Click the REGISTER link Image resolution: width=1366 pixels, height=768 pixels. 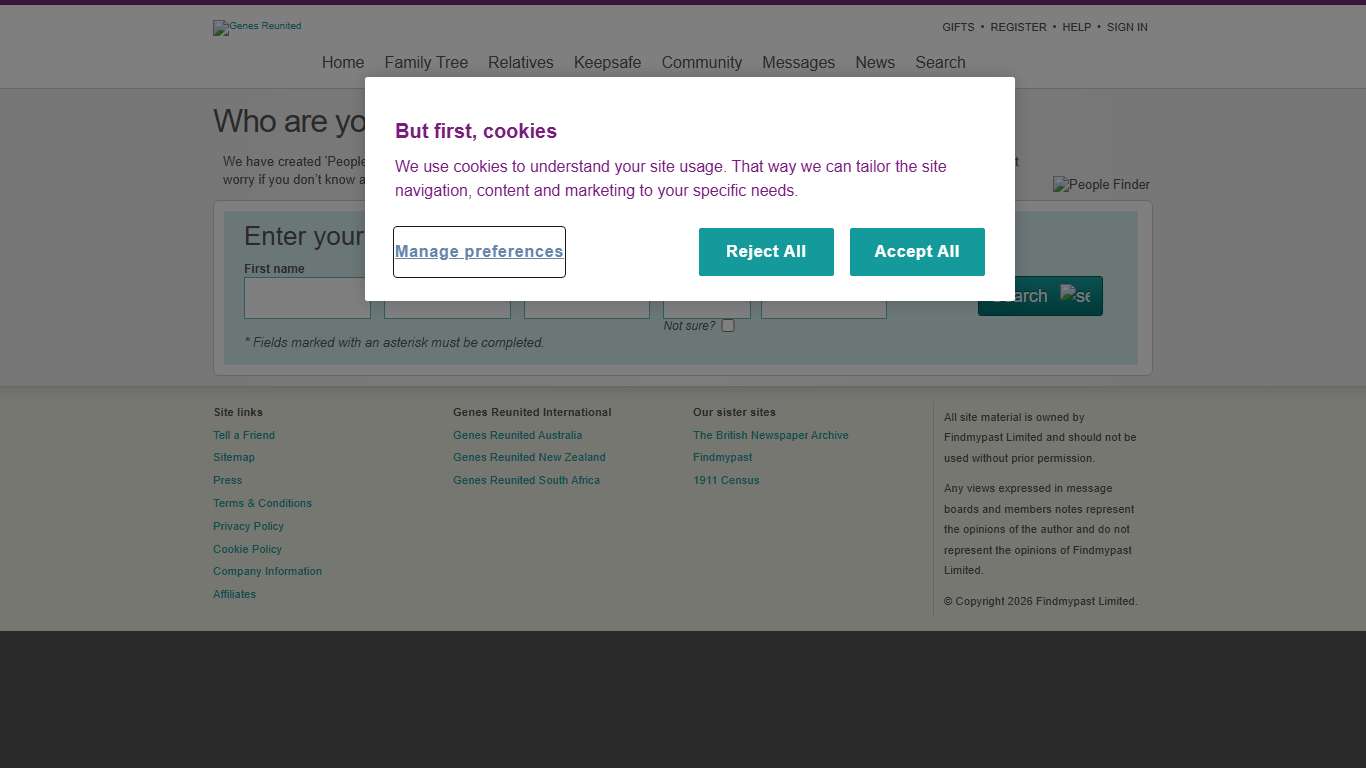(1018, 27)
